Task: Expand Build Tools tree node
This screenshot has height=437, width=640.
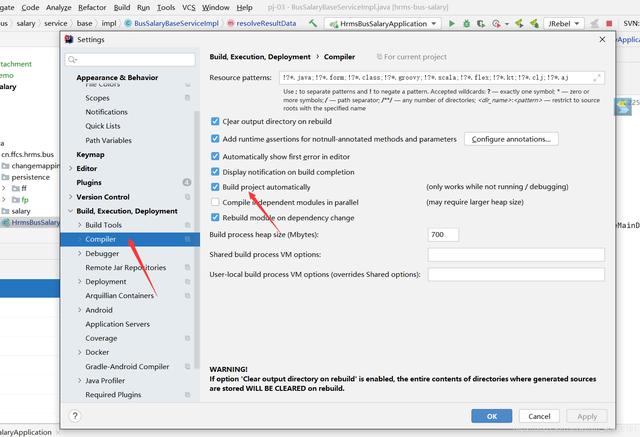Action: [80, 225]
